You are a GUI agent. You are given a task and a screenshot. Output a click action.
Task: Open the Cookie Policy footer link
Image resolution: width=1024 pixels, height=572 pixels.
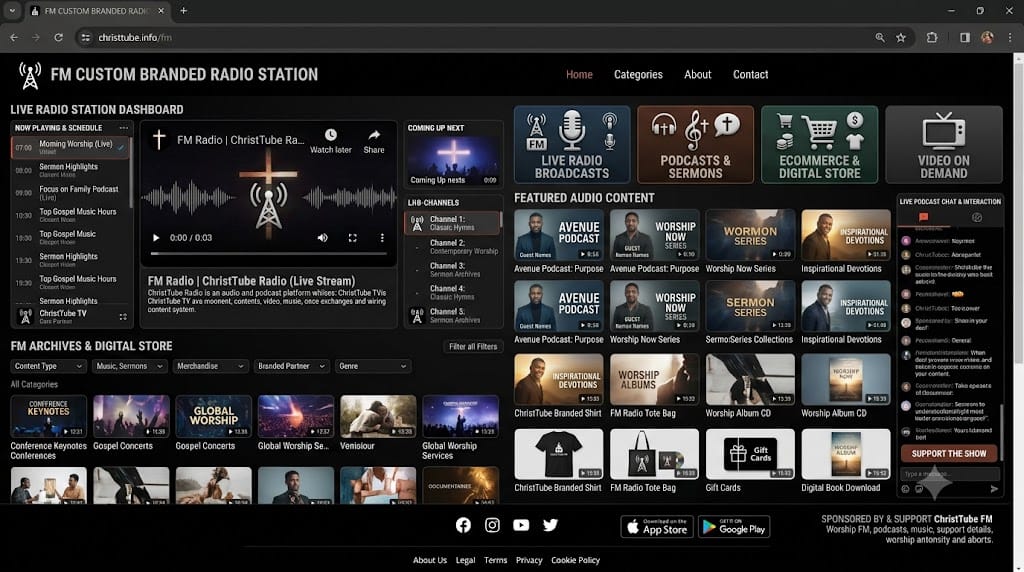tap(575, 560)
